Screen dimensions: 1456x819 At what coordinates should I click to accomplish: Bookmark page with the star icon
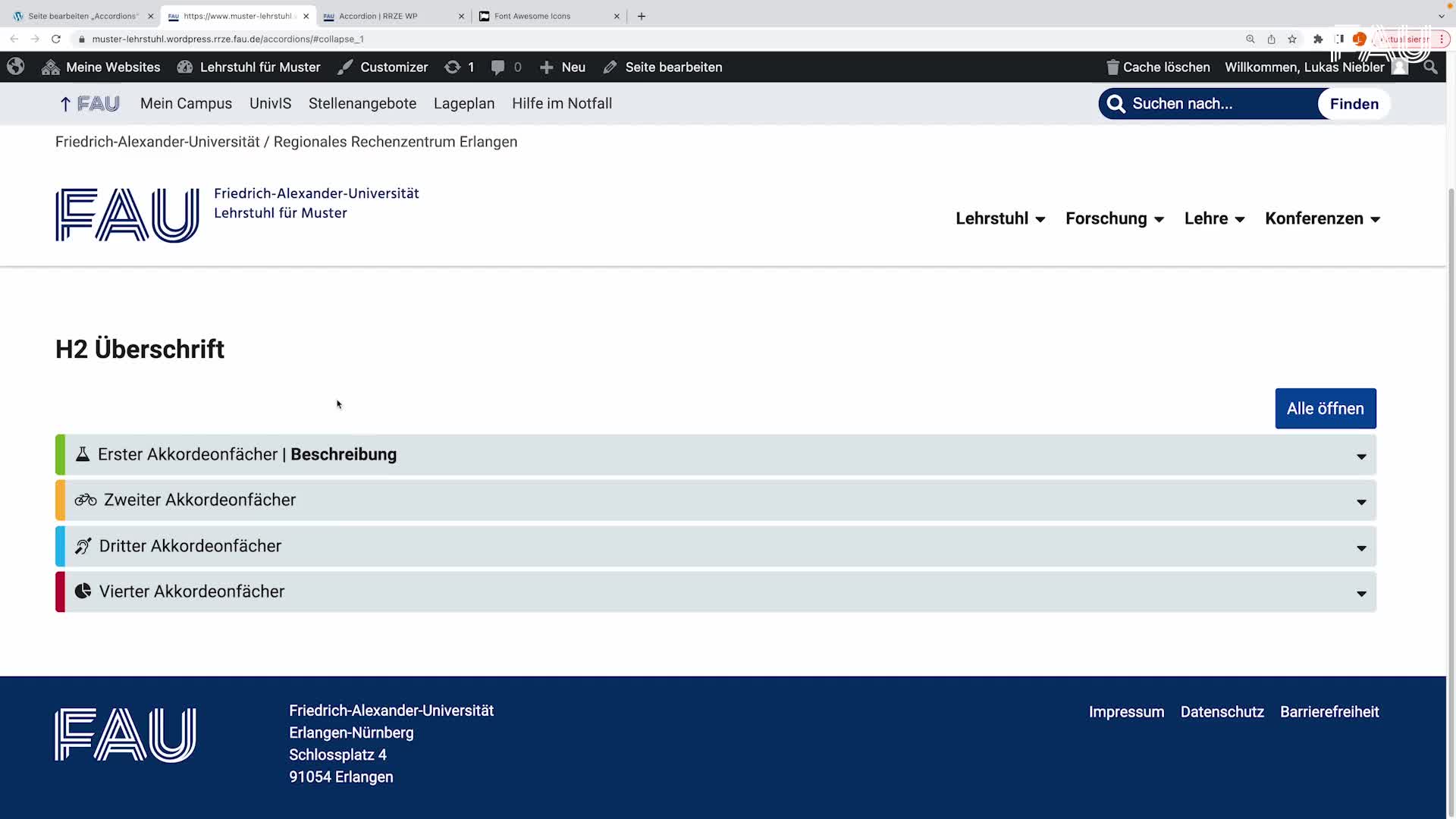1292,39
